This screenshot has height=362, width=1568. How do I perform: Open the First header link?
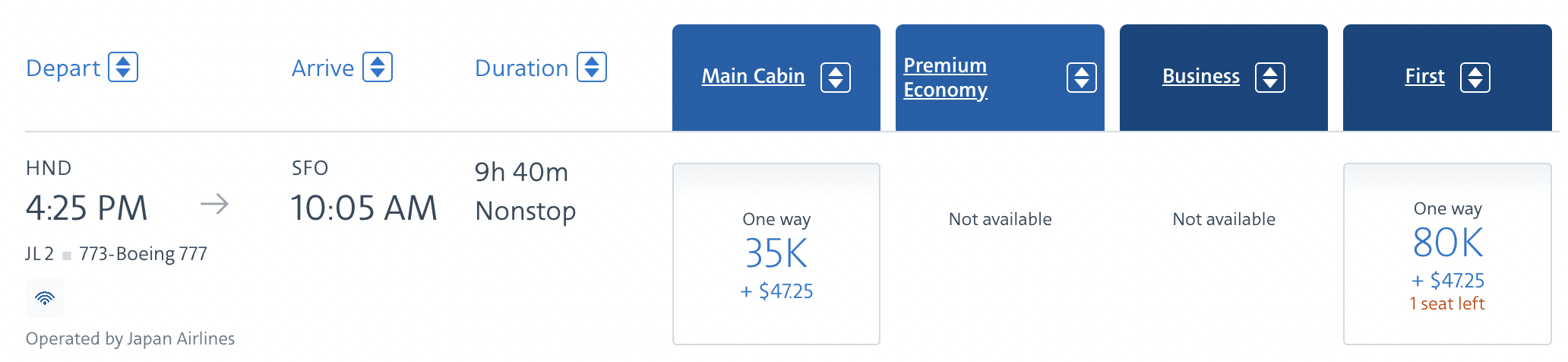(1425, 76)
